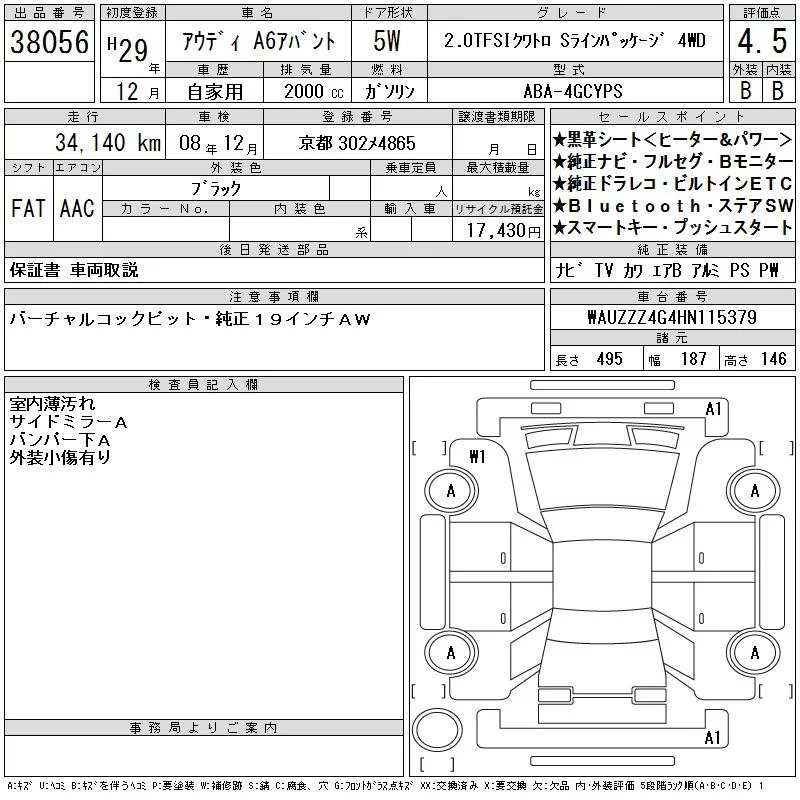Viewport: 800px width, 800px height.
Task: Click the セールスポイント header
Action: point(672,117)
